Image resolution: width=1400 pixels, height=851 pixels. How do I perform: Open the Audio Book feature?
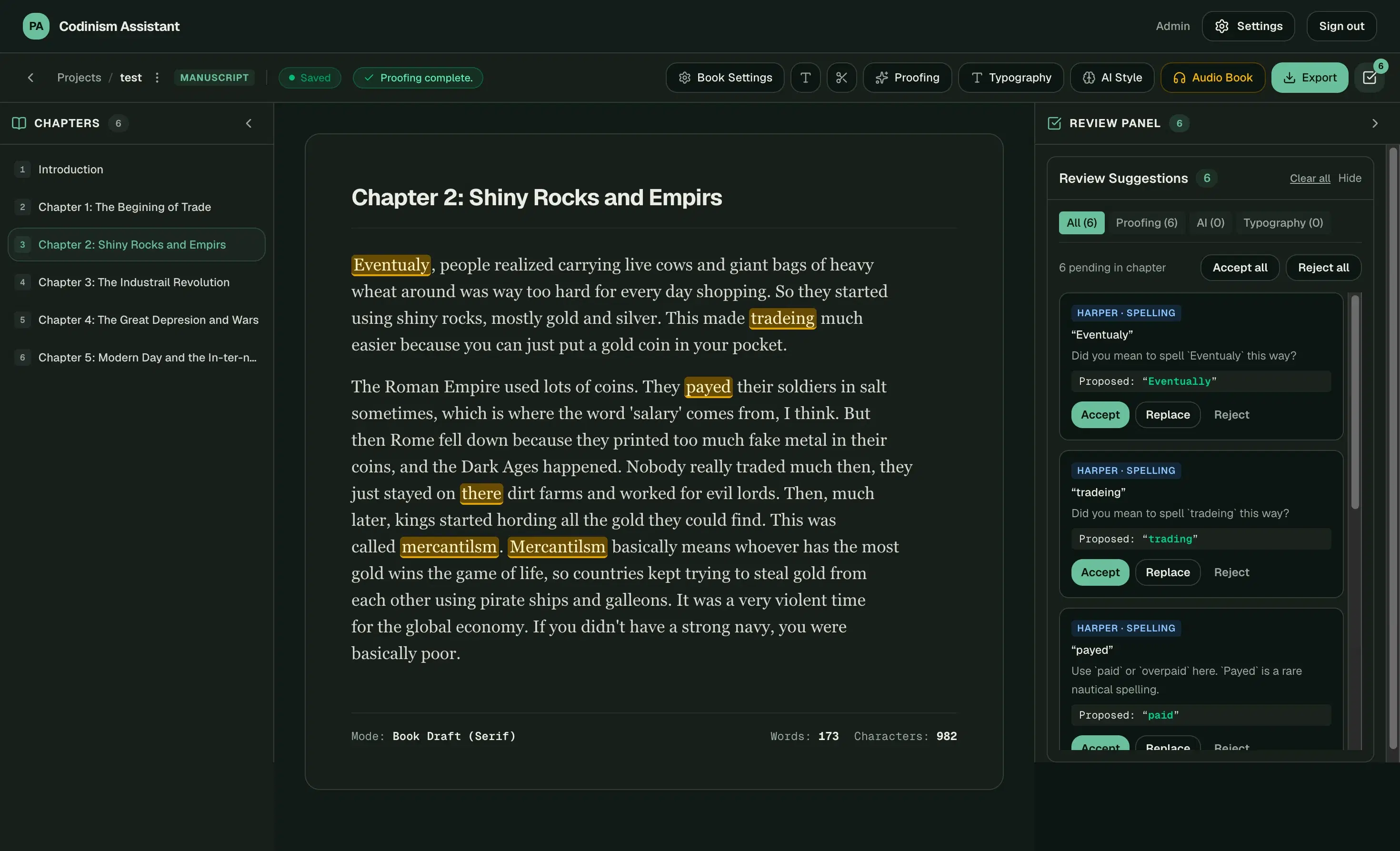click(1212, 77)
